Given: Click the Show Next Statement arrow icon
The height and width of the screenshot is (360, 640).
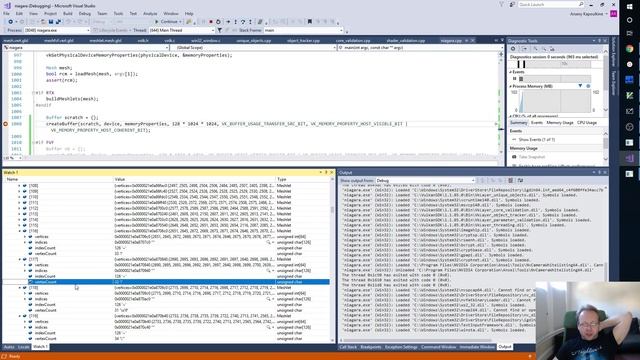Looking at the screenshot, I should [228, 22].
